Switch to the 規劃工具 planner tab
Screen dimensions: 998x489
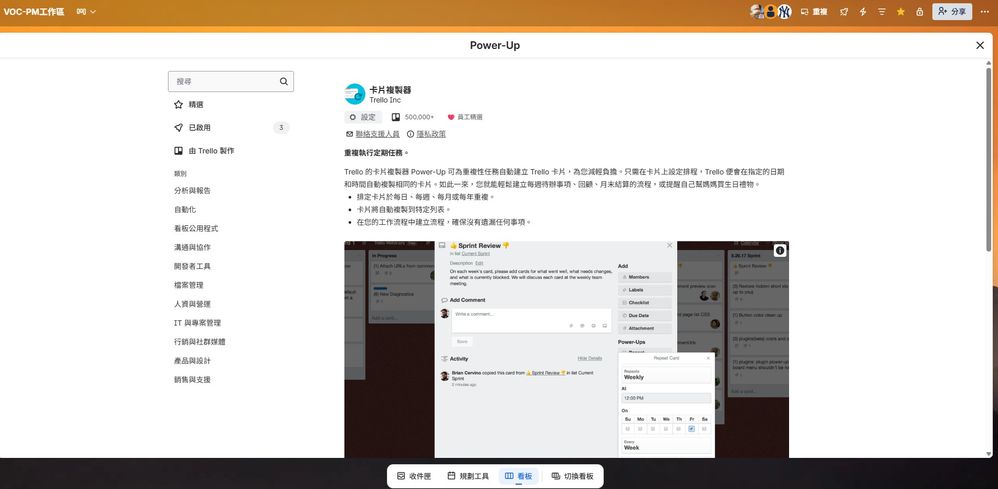[x=468, y=476]
